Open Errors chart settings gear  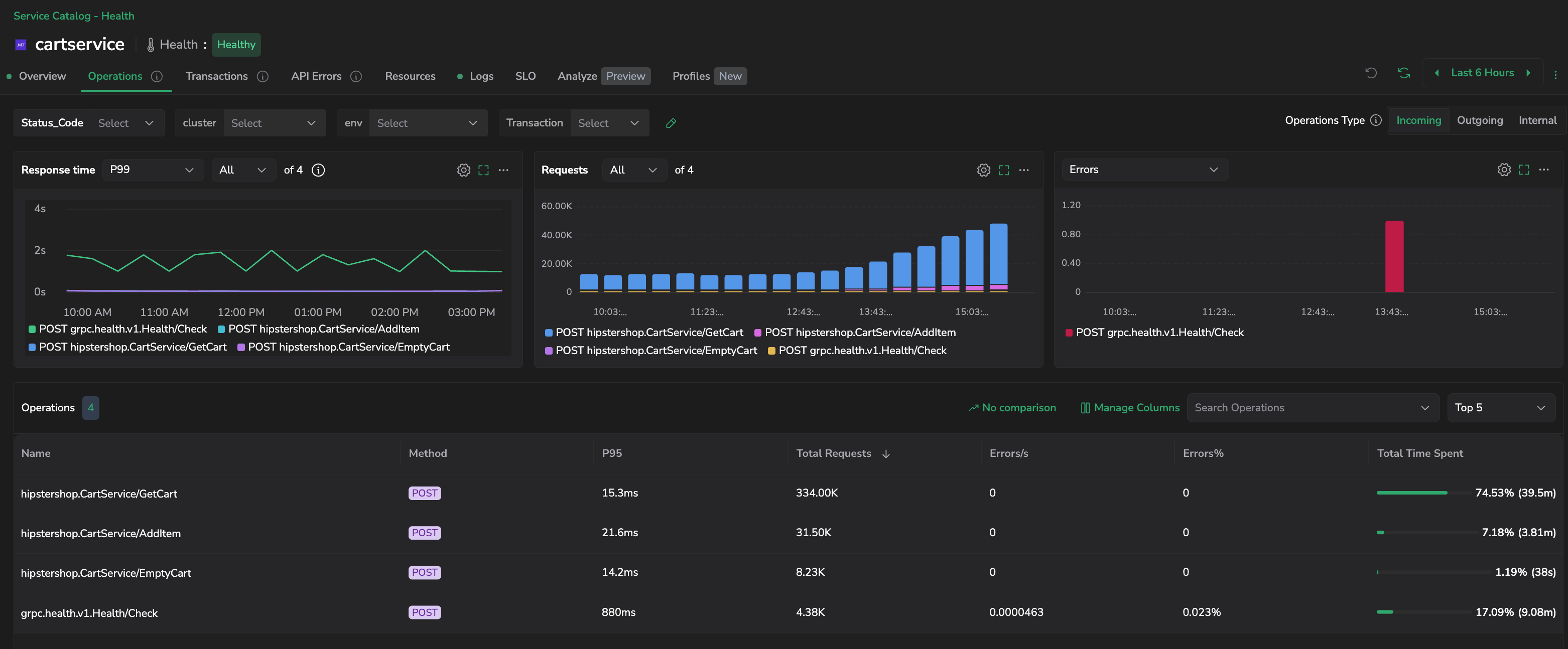pos(1504,169)
